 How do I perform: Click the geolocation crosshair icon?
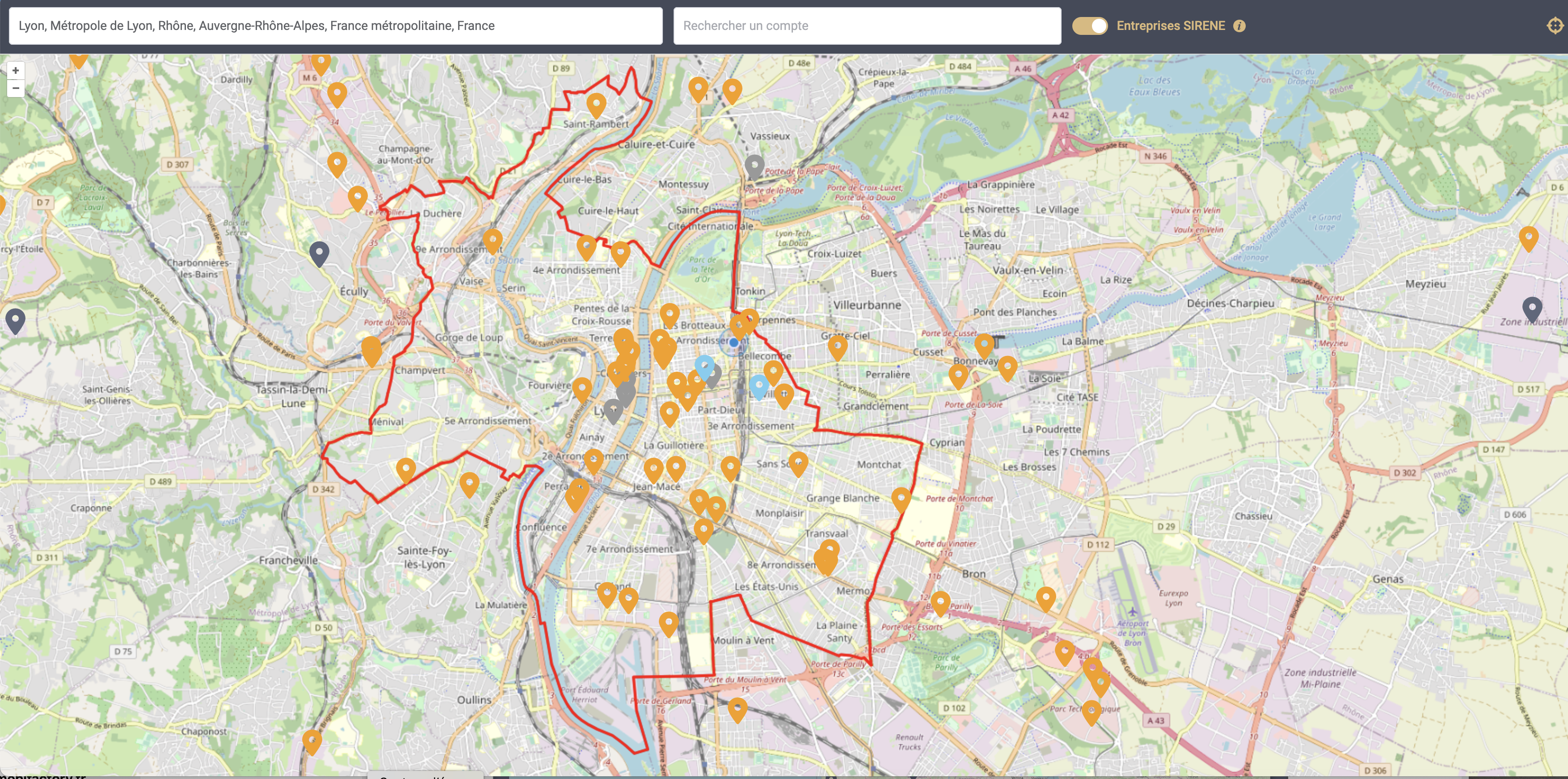click(x=1555, y=25)
